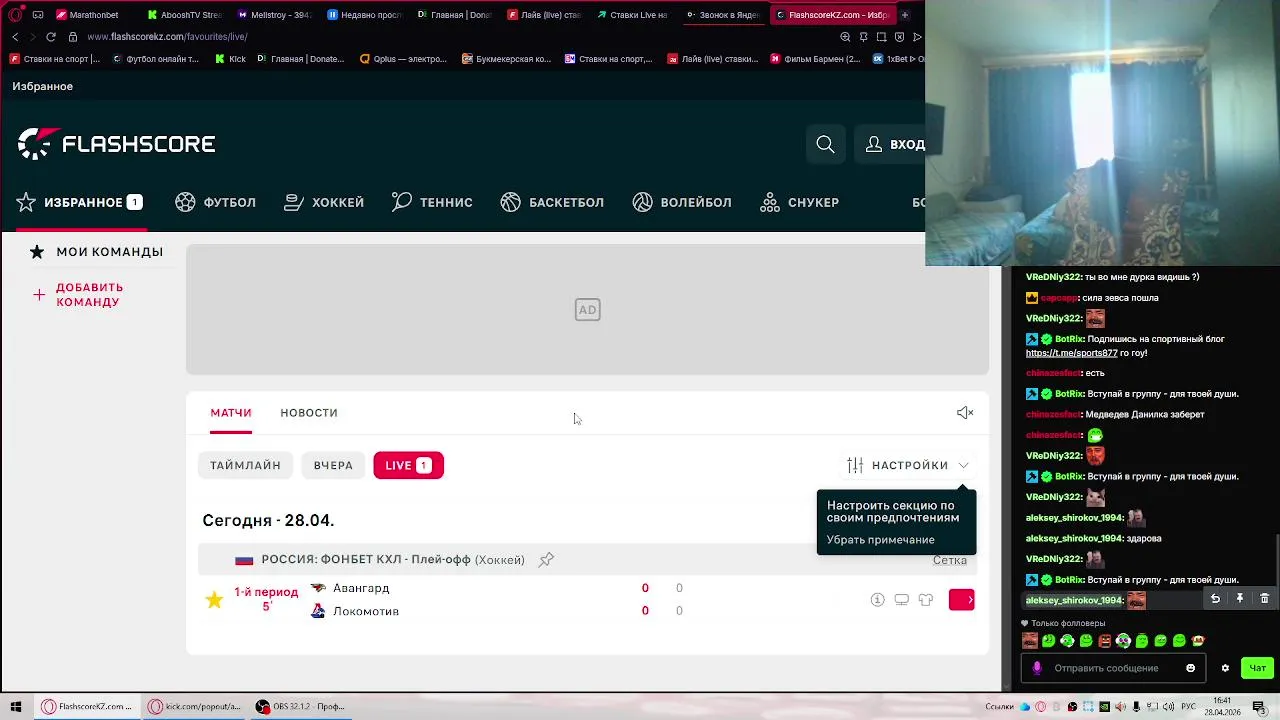The image size is (1280, 720).
Task: Open the Windows notification center
Action: 1260,707
